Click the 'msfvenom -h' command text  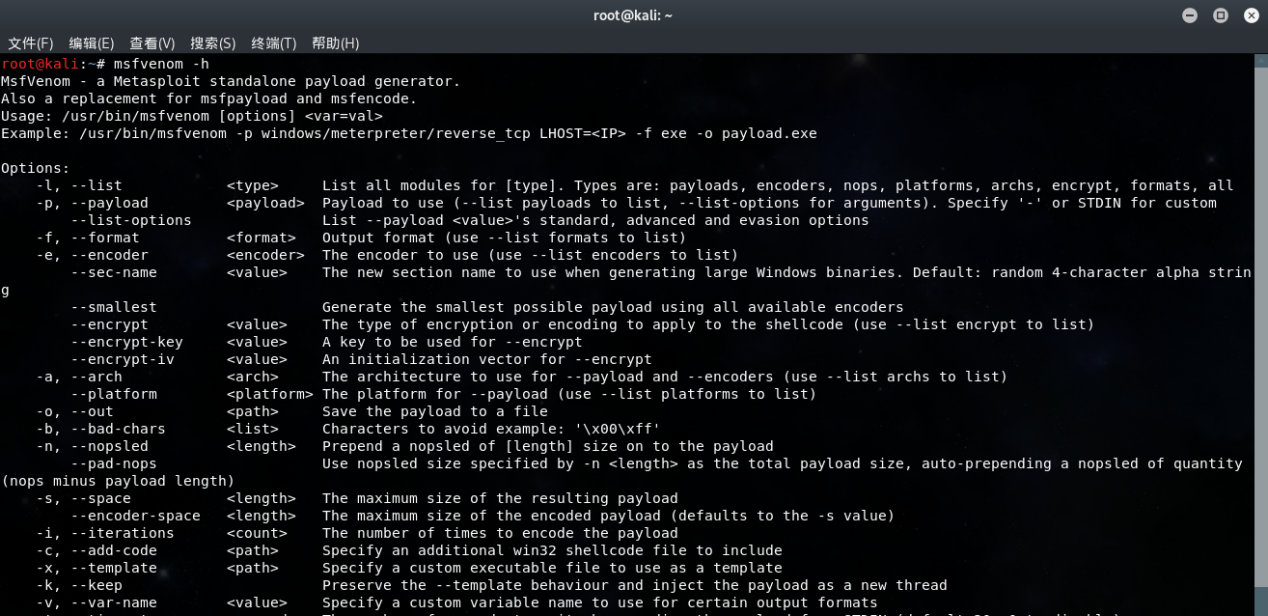coord(161,64)
